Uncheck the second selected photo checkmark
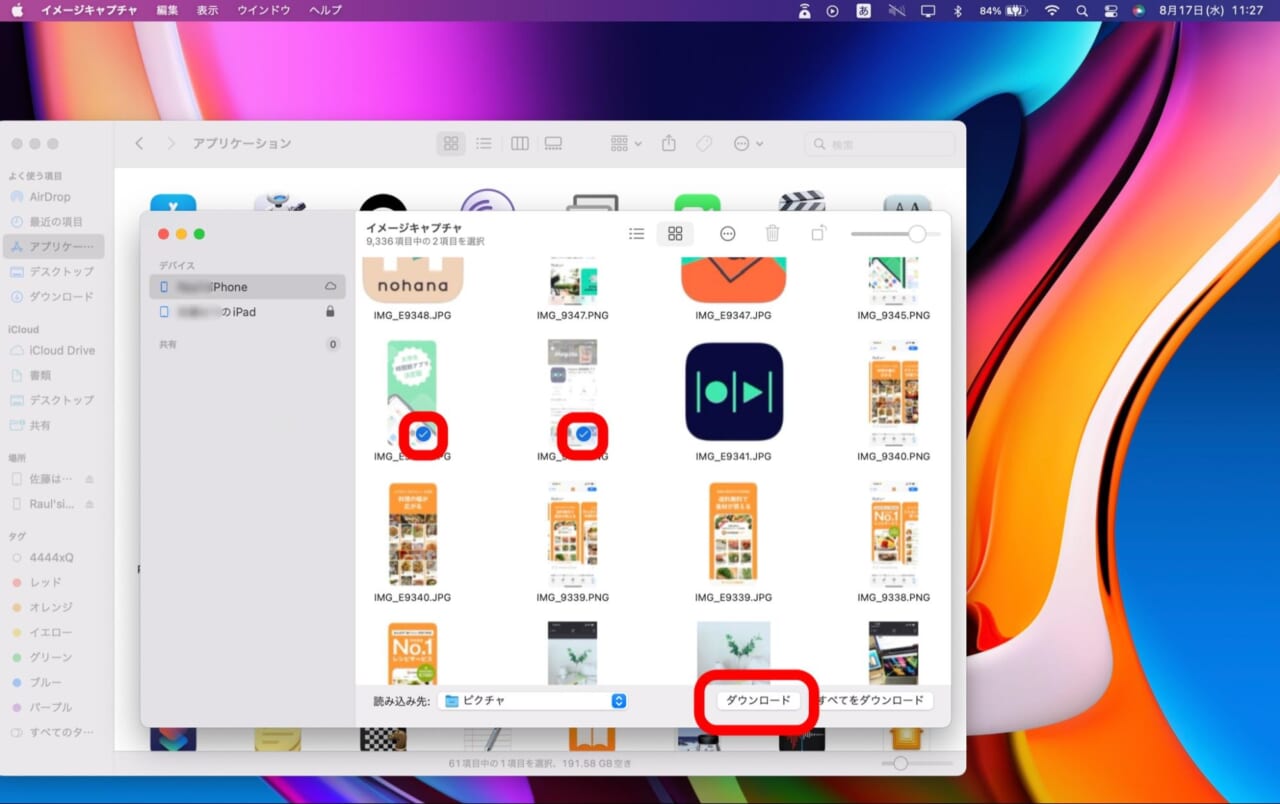The height and width of the screenshot is (804, 1280). [x=583, y=434]
